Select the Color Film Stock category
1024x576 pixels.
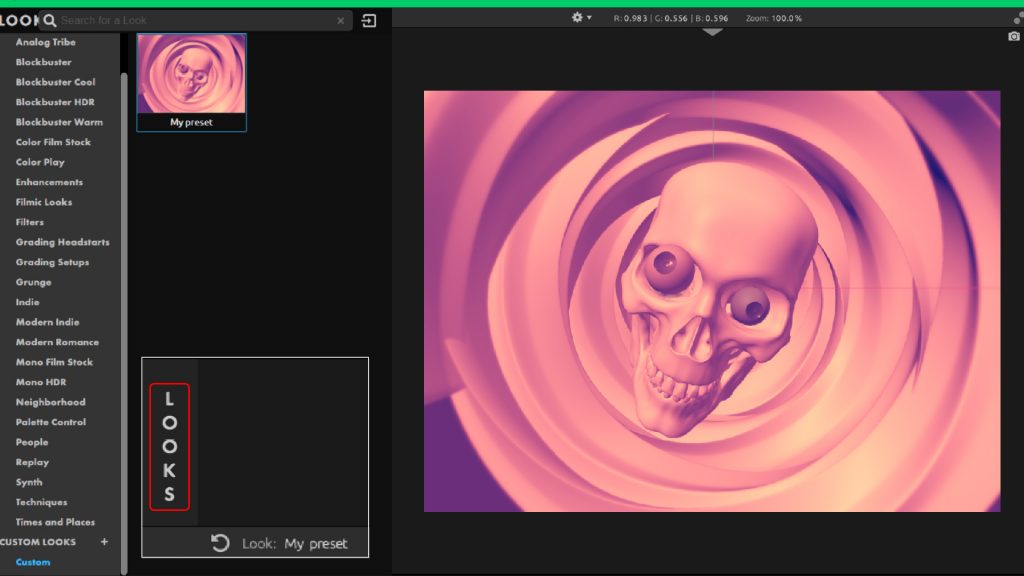[53, 142]
